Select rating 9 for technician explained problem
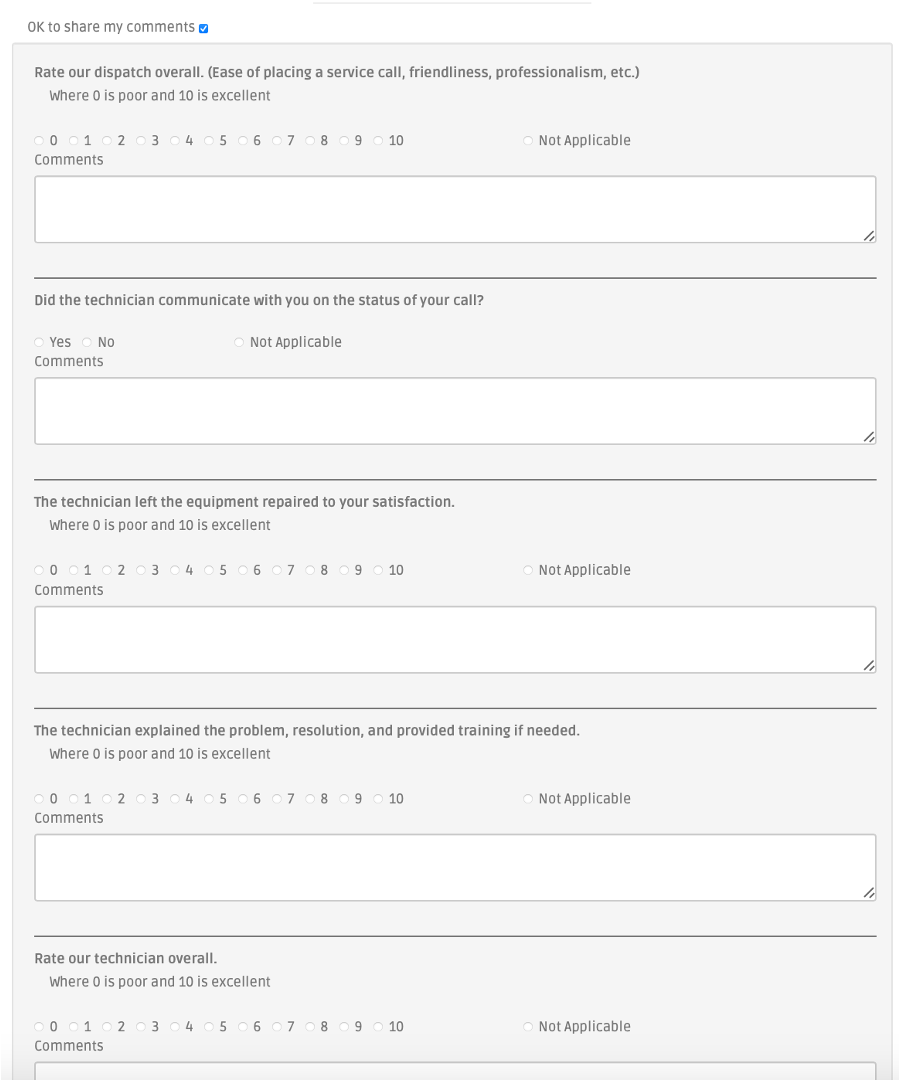This screenshot has width=900, height=1080. [344, 799]
